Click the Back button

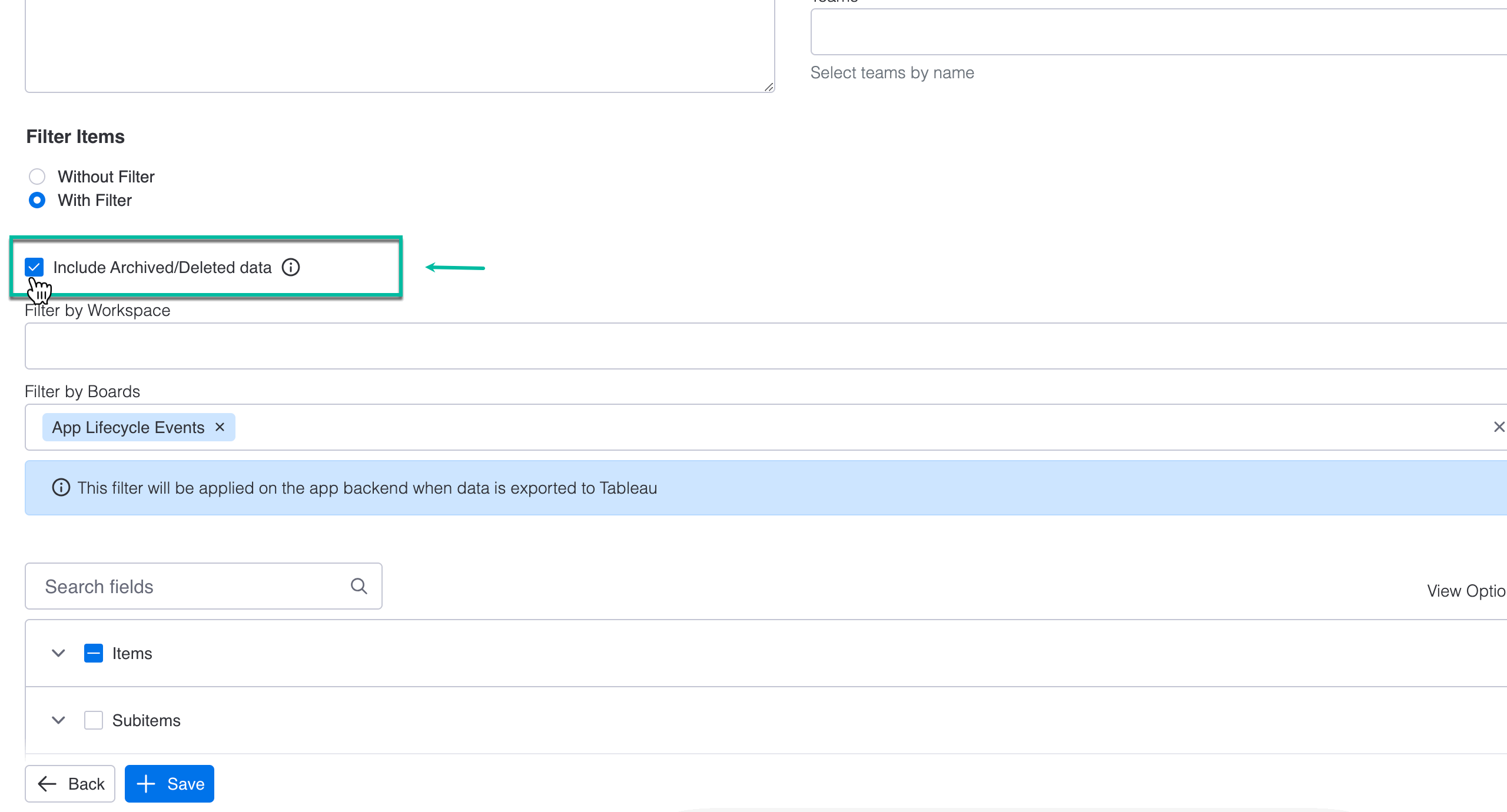[69, 783]
